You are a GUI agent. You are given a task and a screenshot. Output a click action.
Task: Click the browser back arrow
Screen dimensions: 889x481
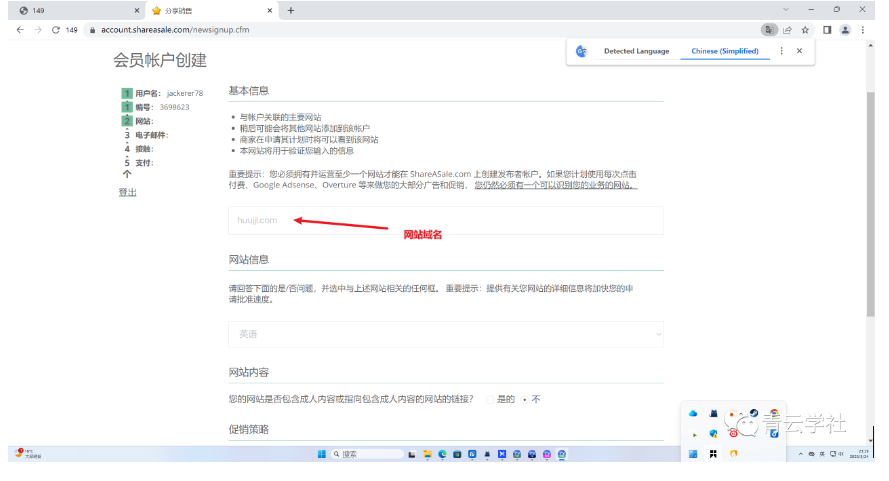(x=19, y=30)
